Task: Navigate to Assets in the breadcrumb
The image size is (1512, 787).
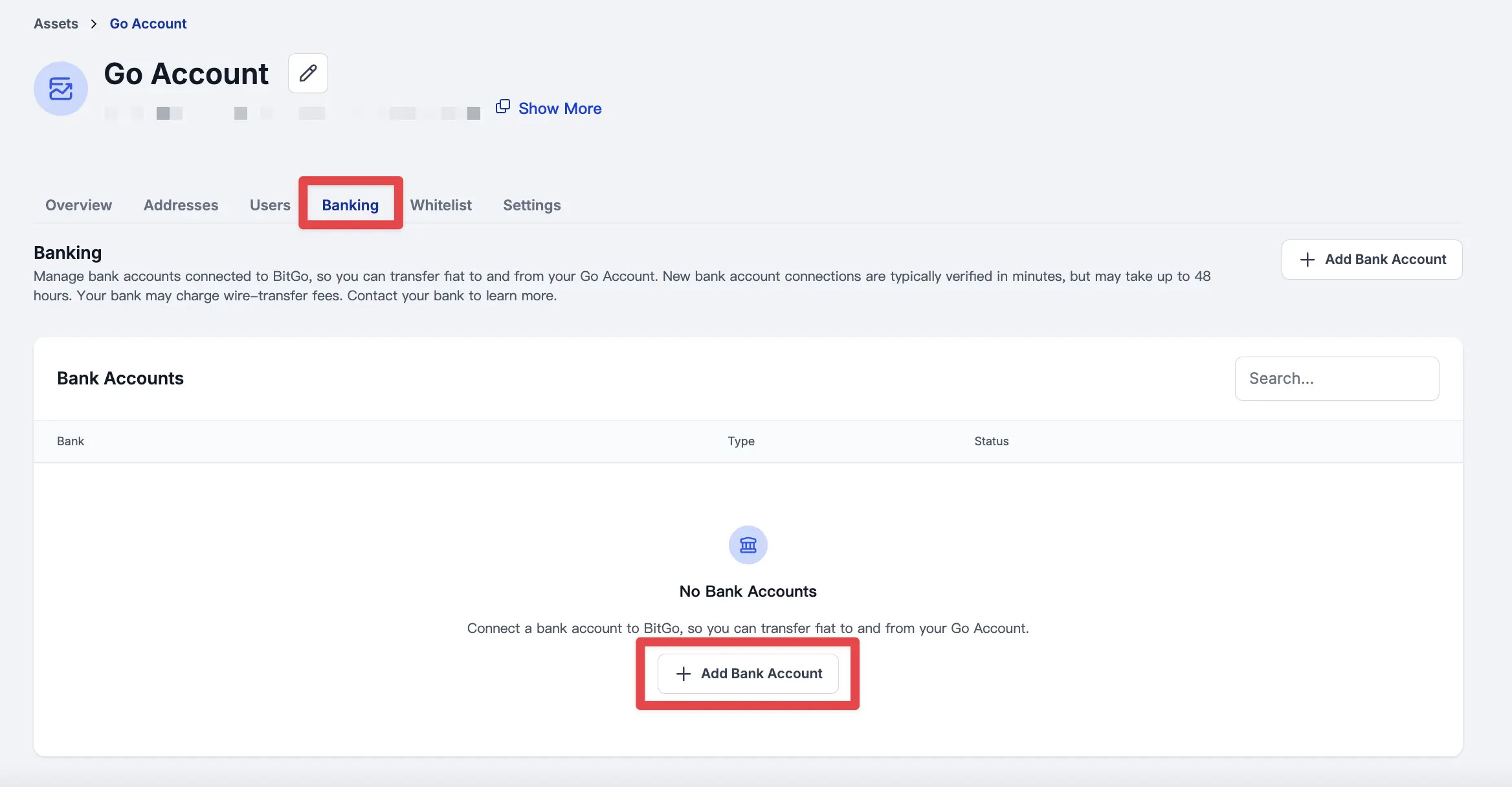Action: click(x=56, y=24)
